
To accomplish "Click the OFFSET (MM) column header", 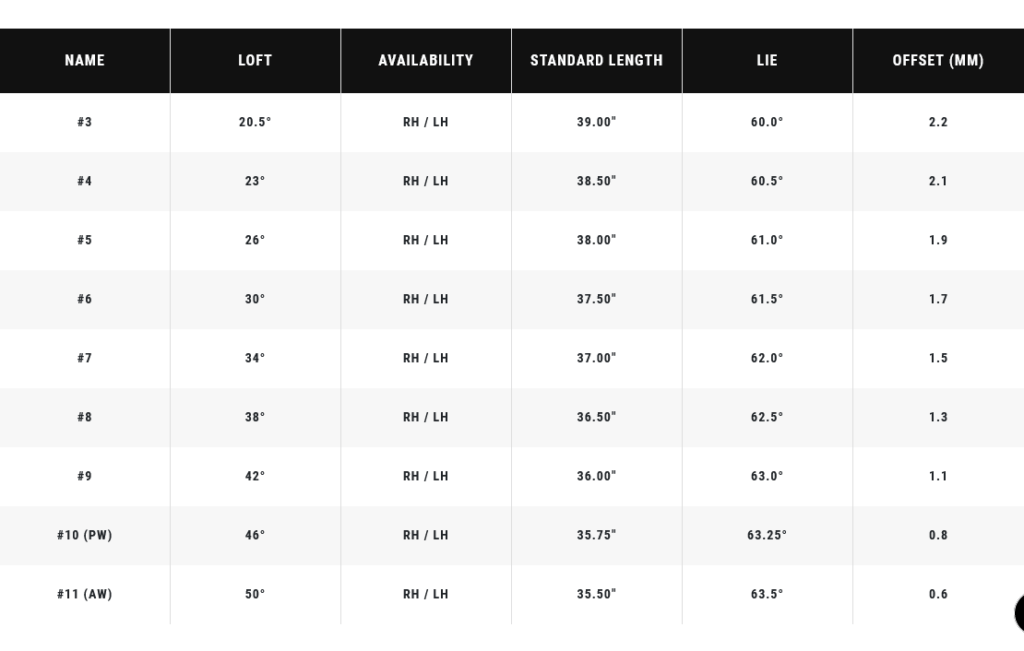I will tap(938, 61).
